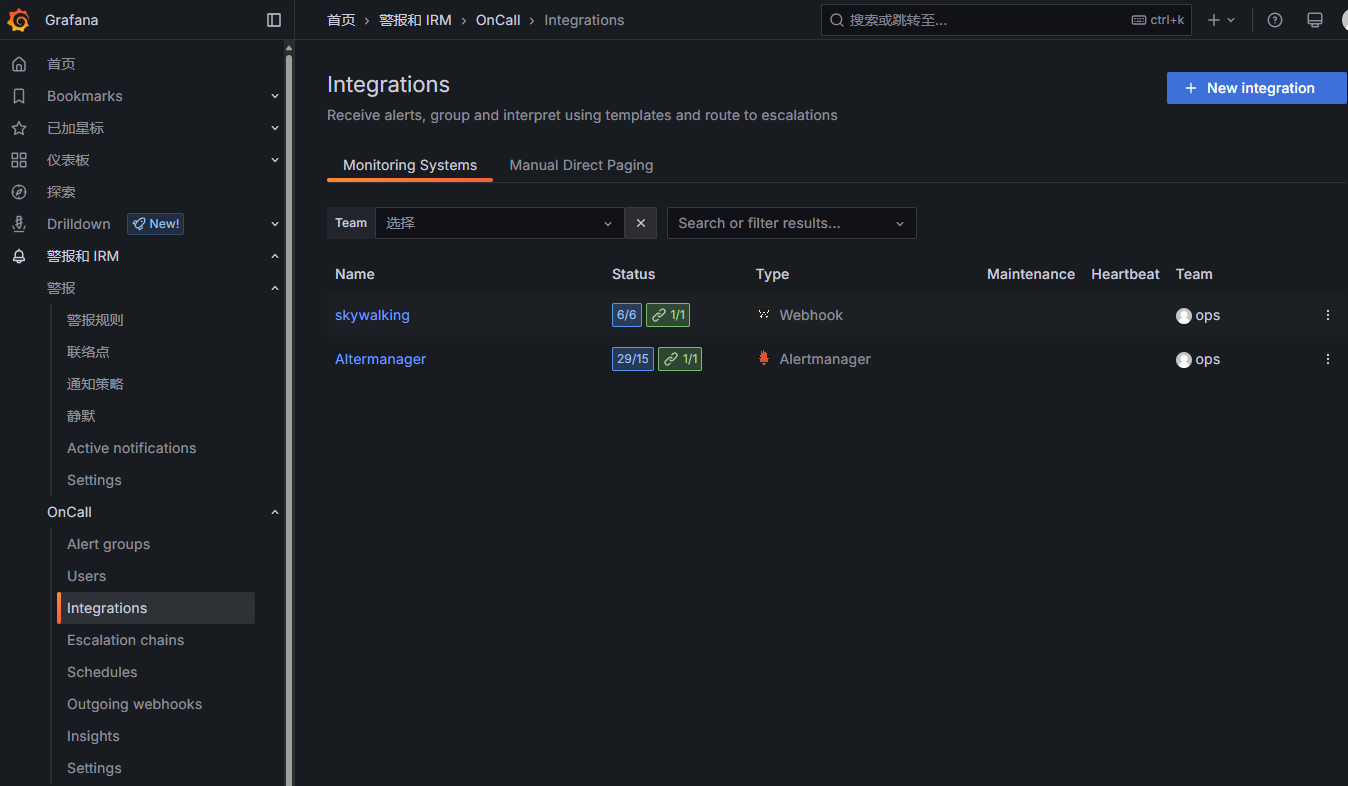Click the Webhook type icon in skywalking row
This screenshot has height=786, width=1348.
tap(764, 315)
